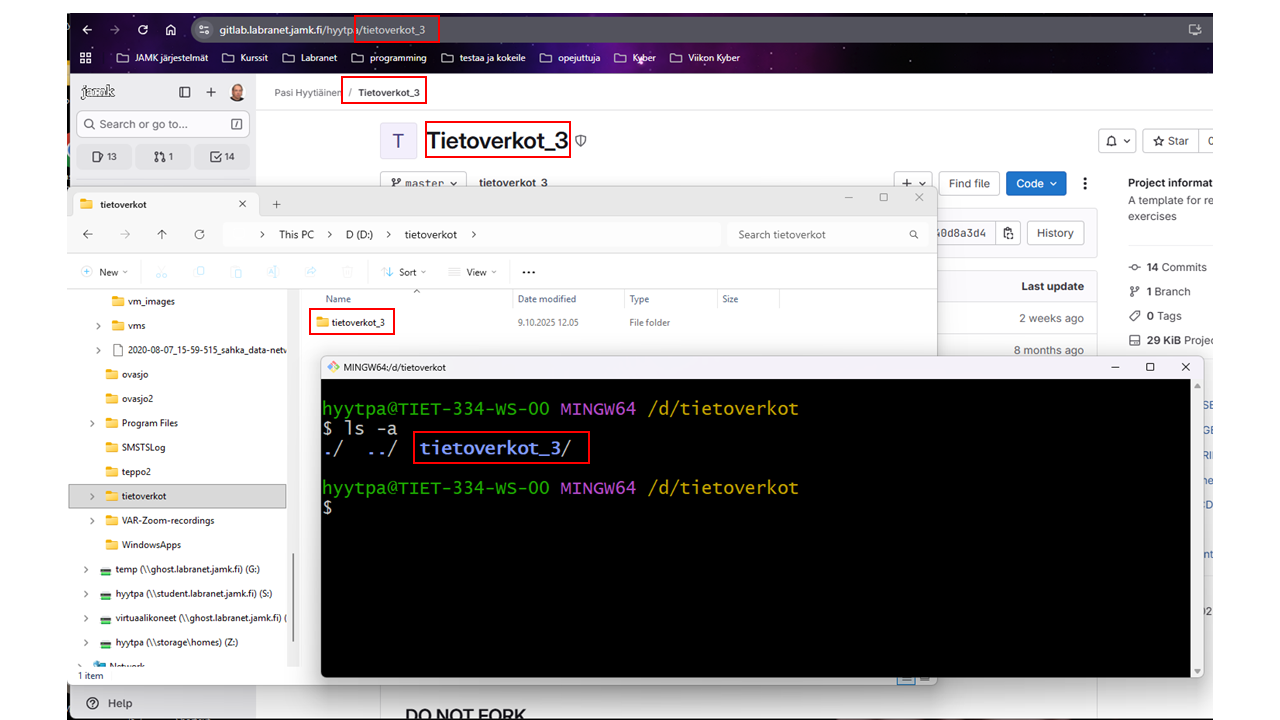Open the notification bell dropdown
The height and width of the screenshot is (720, 1280).
pyautogui.click(x=1117, y=141)
